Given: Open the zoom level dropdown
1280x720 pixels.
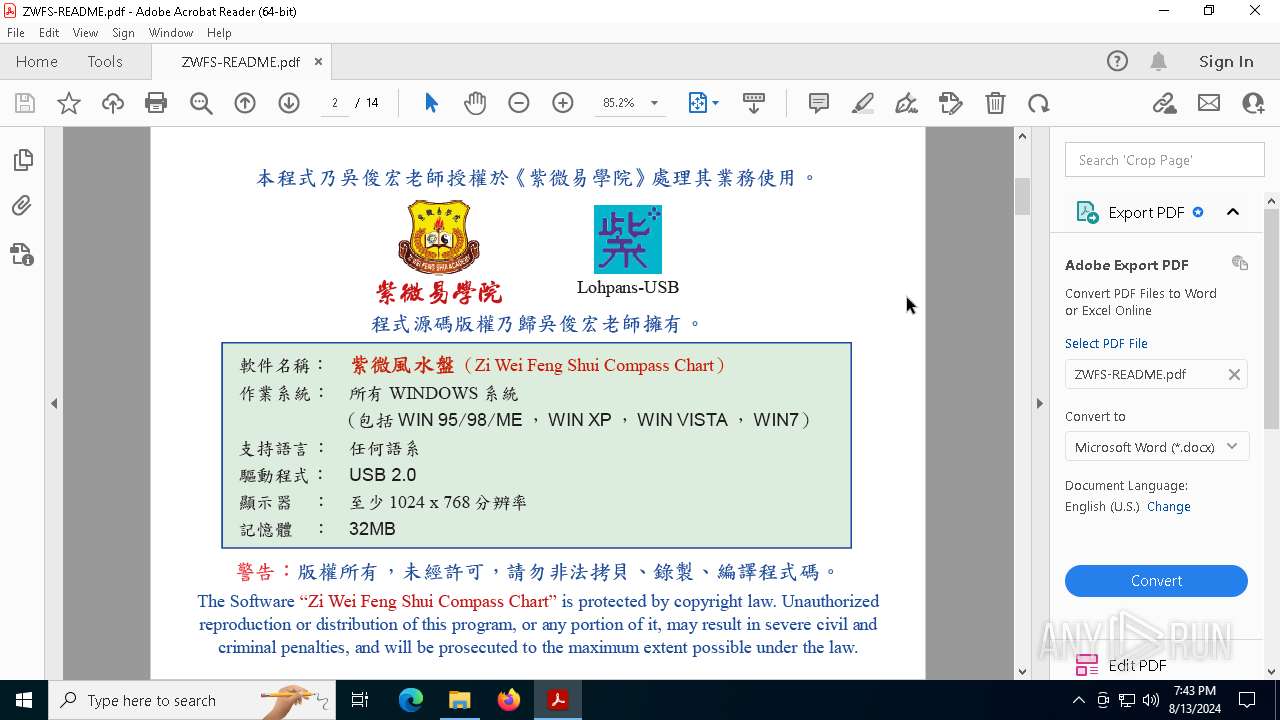Looking at the screenshot, I should pyautogui.click(x=654, y=103).
